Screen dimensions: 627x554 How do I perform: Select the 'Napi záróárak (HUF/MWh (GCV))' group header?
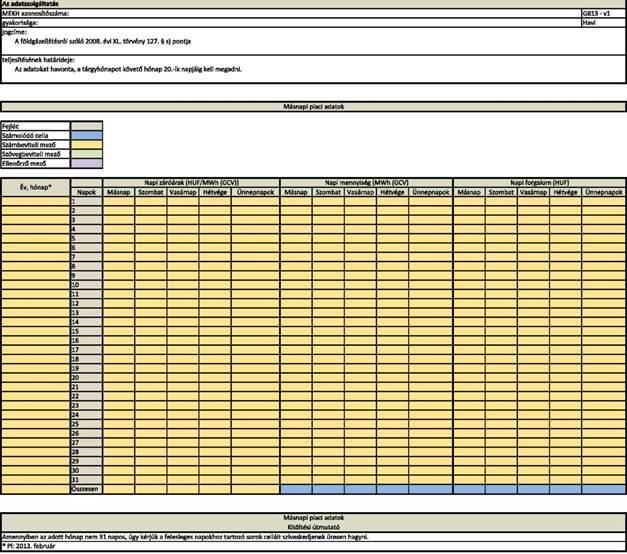(x=191, y=183)
